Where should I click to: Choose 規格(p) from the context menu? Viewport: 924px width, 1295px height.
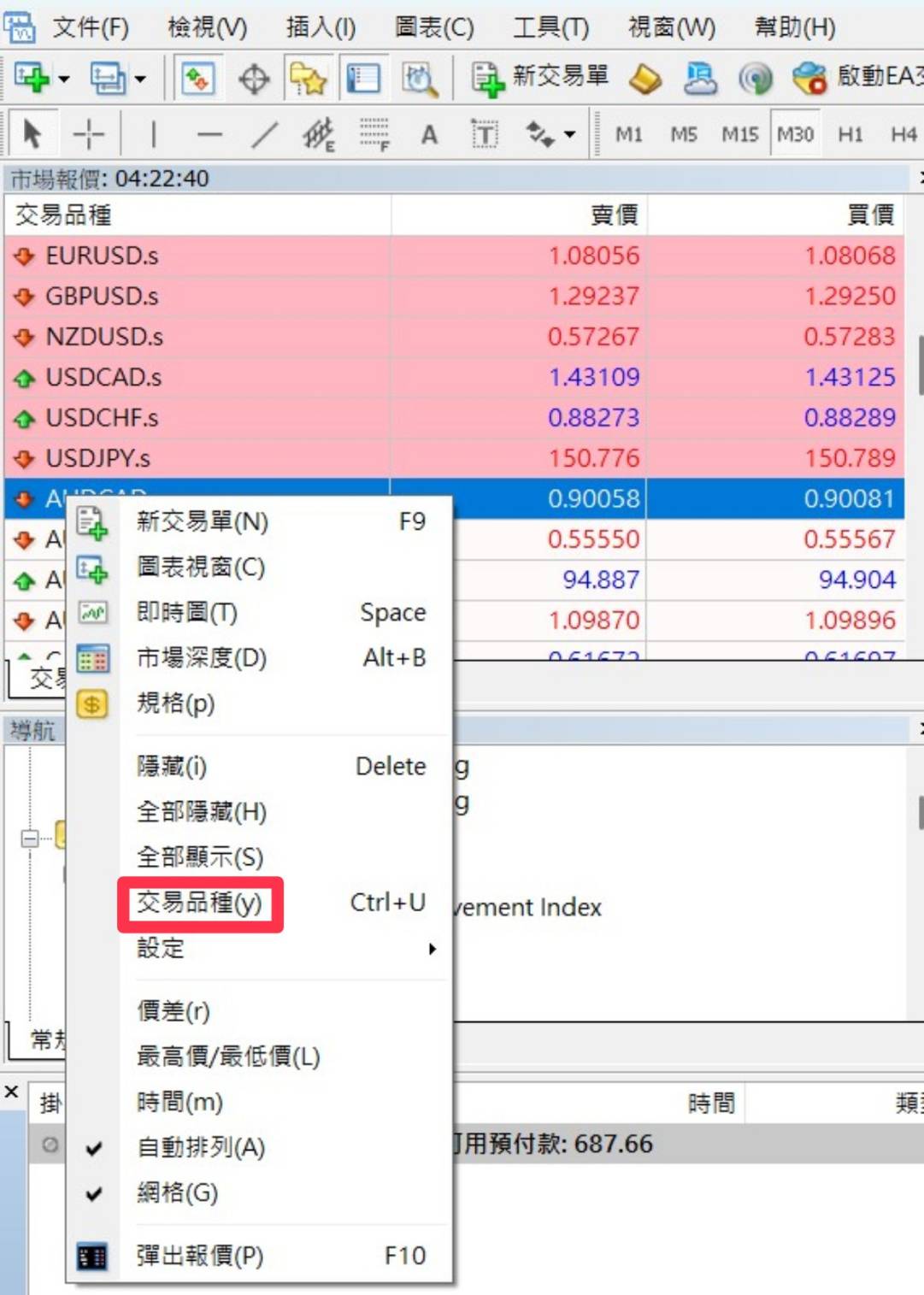[x=259, y=703]
